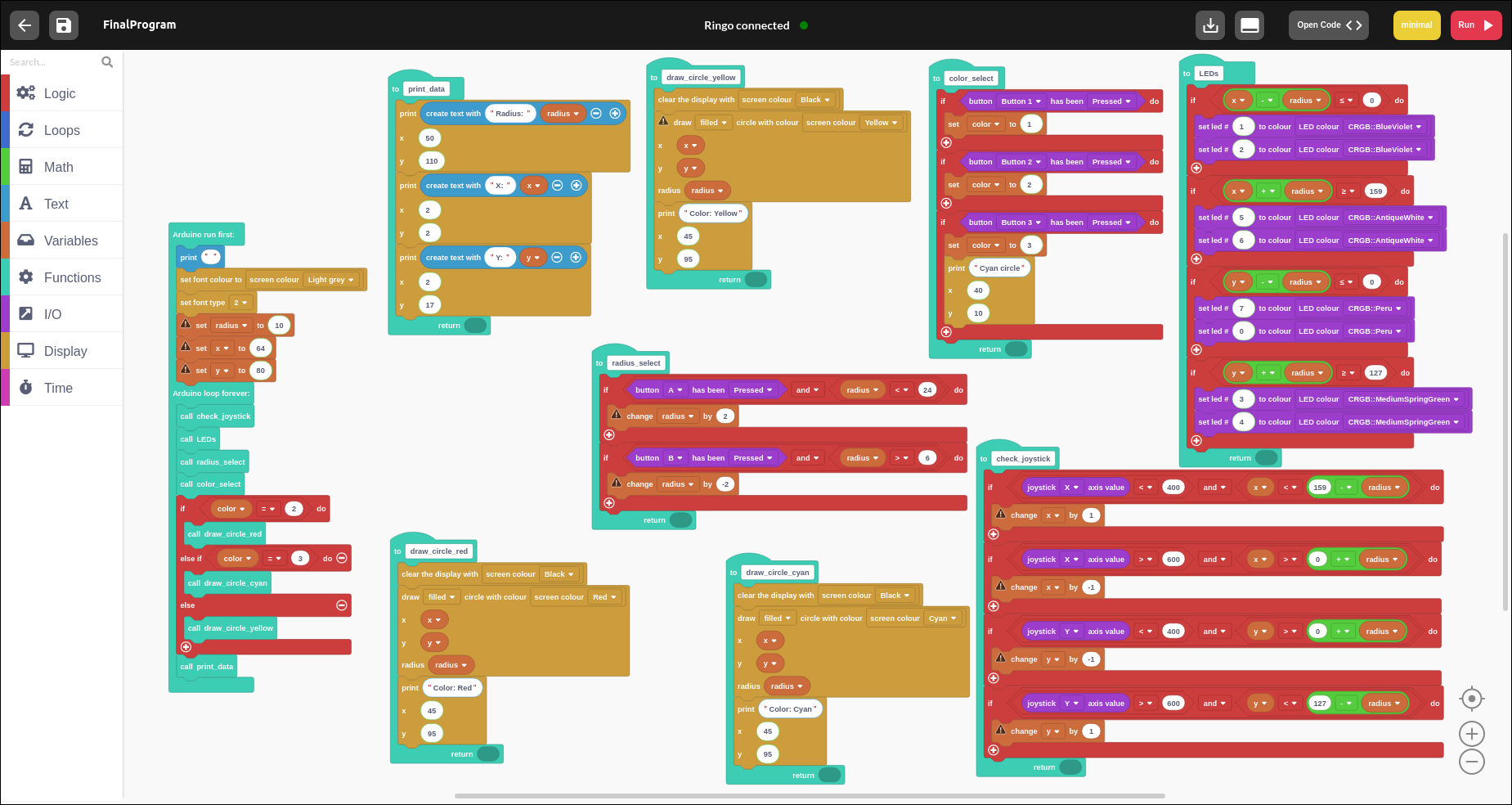Open the Functions category
The height and width of the screenshot is (805, 1512).
pyautogui.click(x=62, y=277)
